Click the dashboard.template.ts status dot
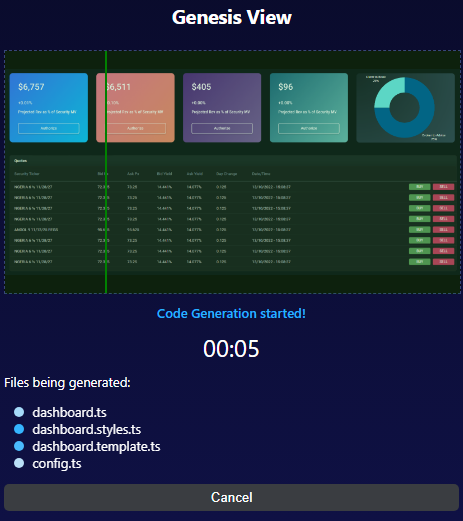Viewport: 463px width, 521px height. (x=19, y=446)
